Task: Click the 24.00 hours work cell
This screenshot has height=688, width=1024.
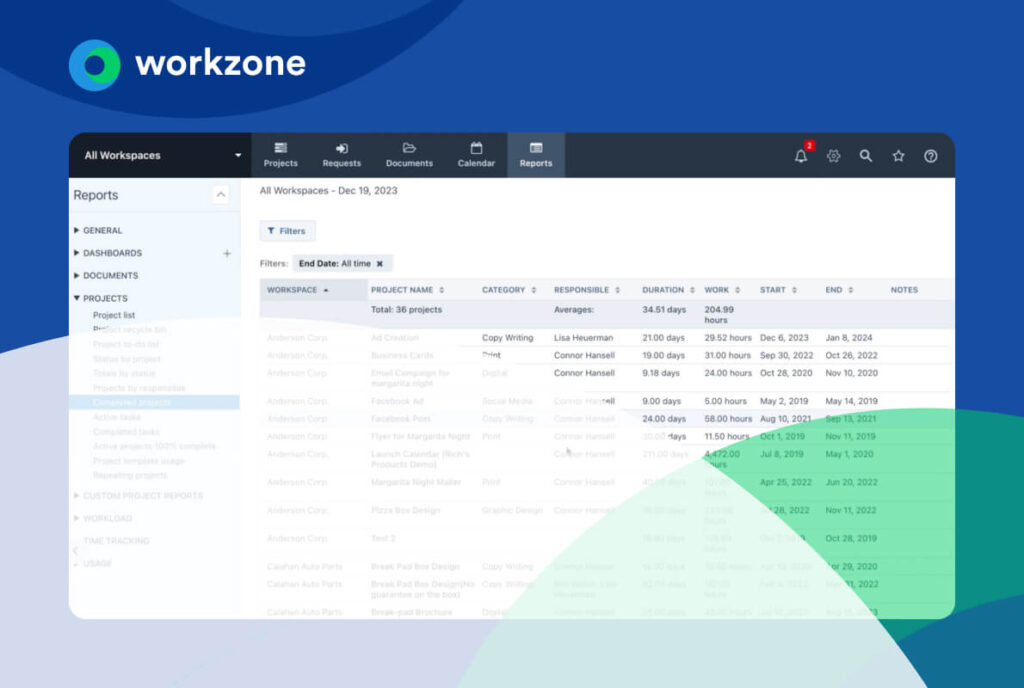Action: 728,373
